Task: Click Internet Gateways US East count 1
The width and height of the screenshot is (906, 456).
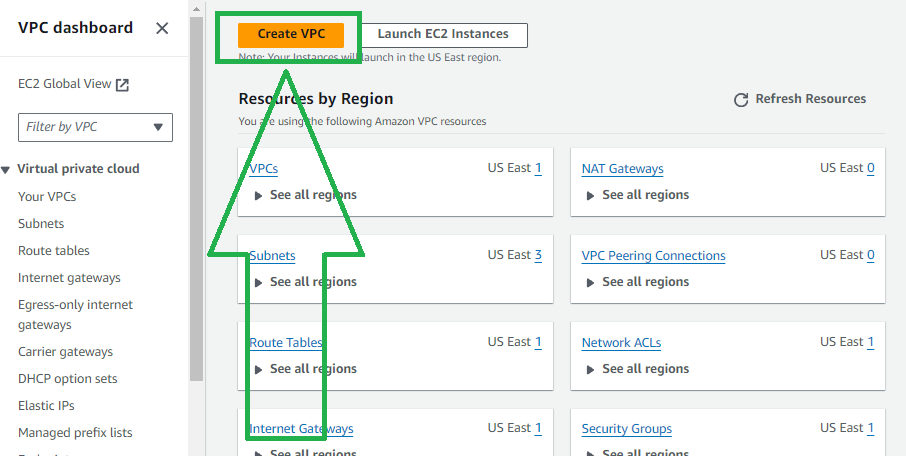Action: click(x=538, y=428)
